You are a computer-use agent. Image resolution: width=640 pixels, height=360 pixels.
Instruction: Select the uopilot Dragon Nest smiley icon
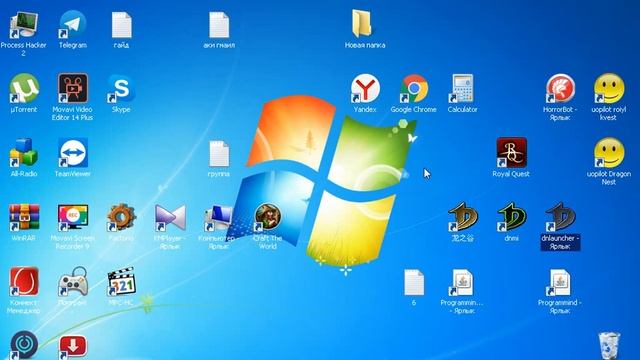coord(609,152)
